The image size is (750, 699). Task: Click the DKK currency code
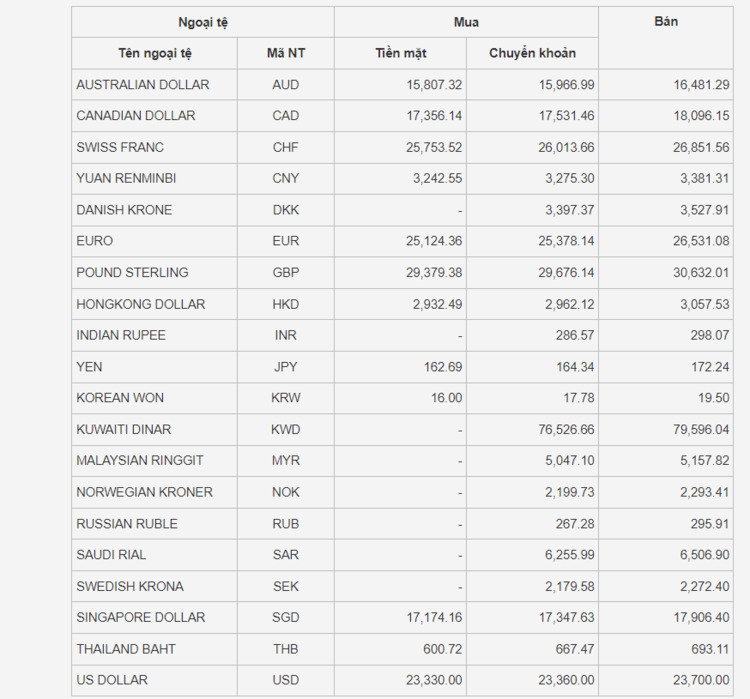point(286,210)
